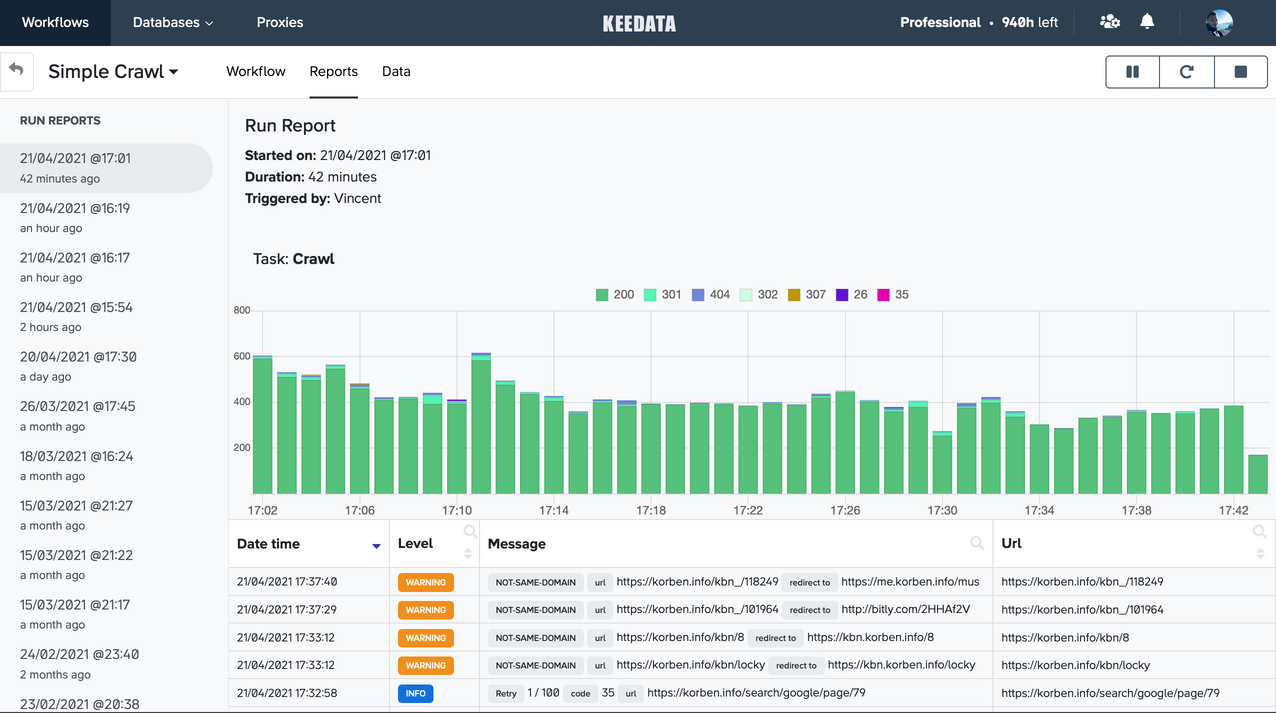Select the Reports tab
1276x713 pixels.
click(334, 72)
